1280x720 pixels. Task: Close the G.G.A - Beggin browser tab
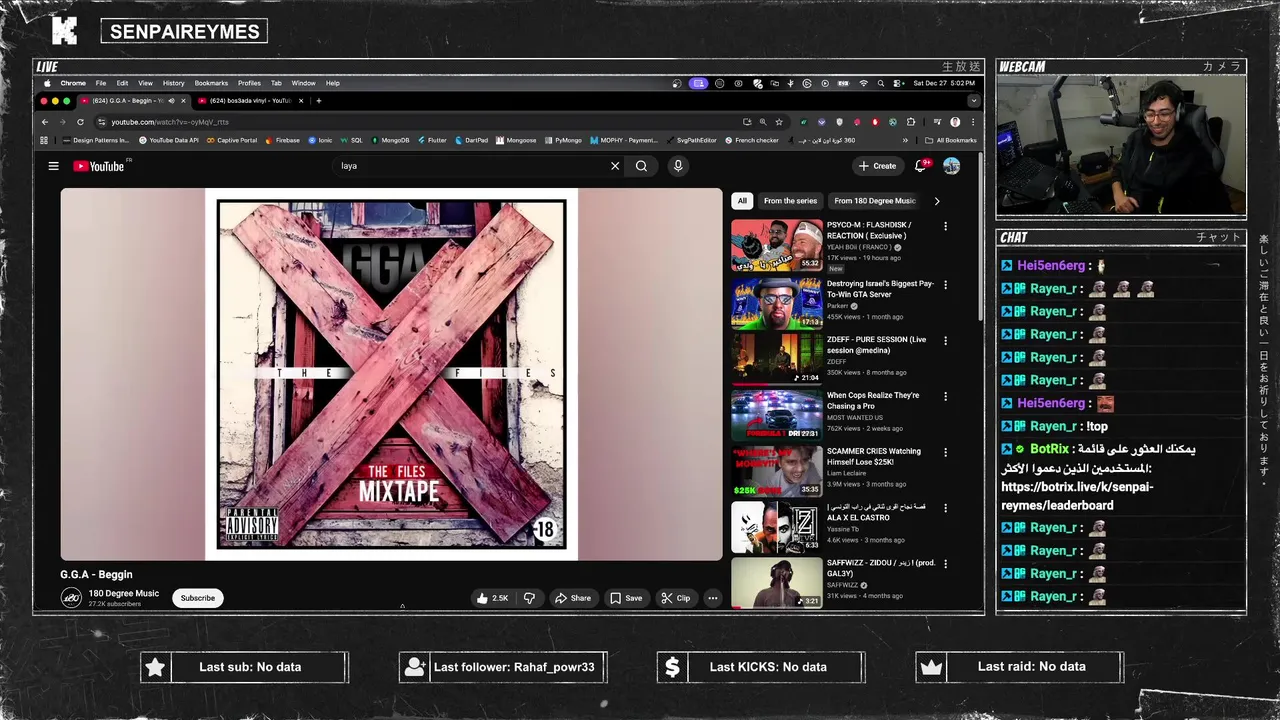(183, 100)
